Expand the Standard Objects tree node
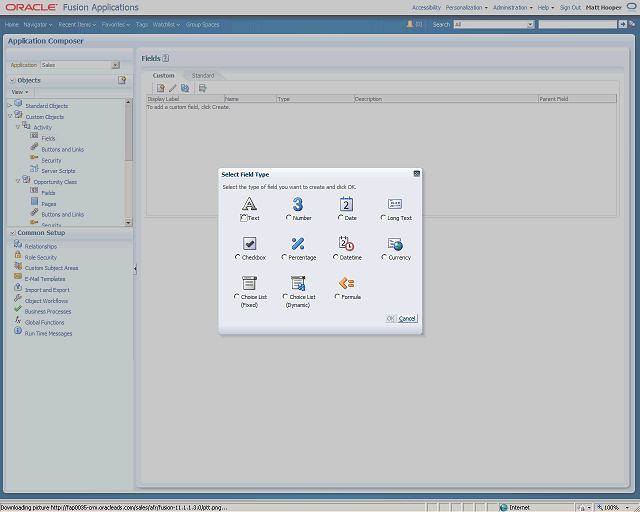Viewport: 640px width, 512px height. [x=10, y=106]
